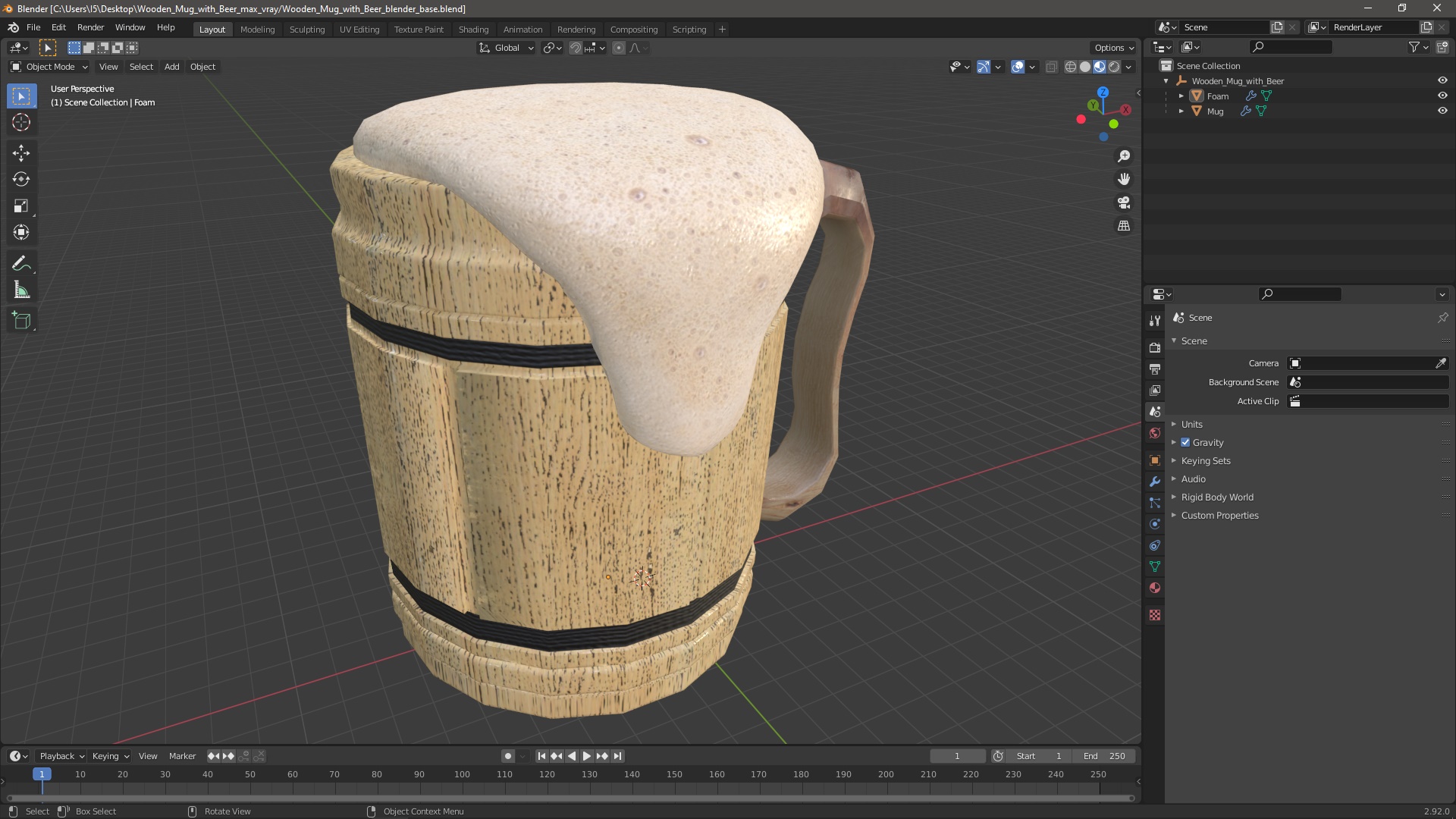Click the timeline horizontal scrollbar
1456x819 pixels.
570,798
